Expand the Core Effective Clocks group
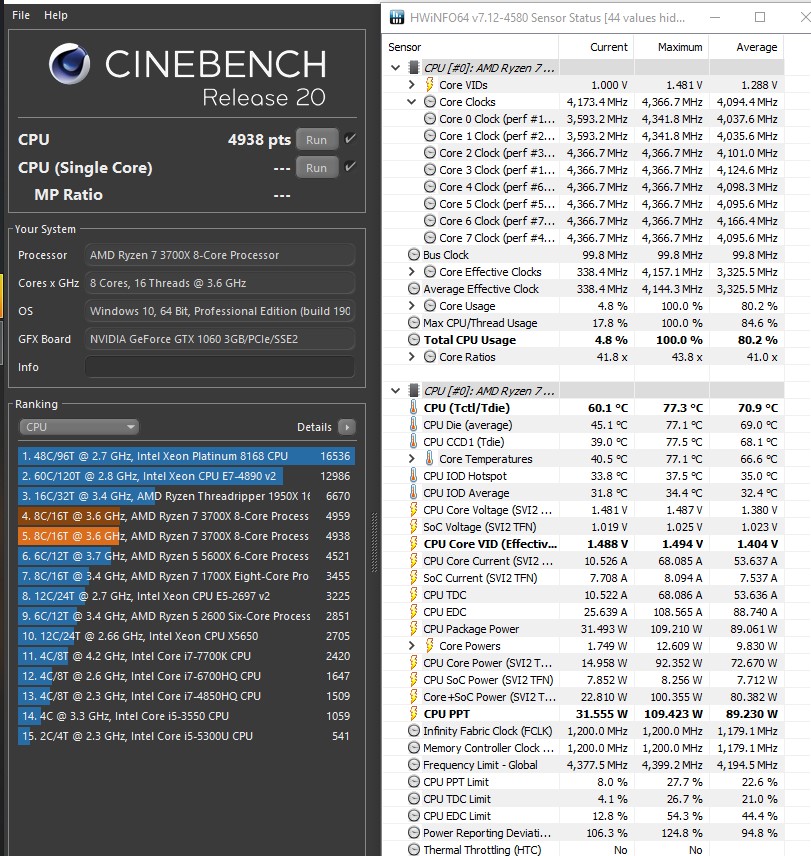811x856 pixels. tap(411, 272)
